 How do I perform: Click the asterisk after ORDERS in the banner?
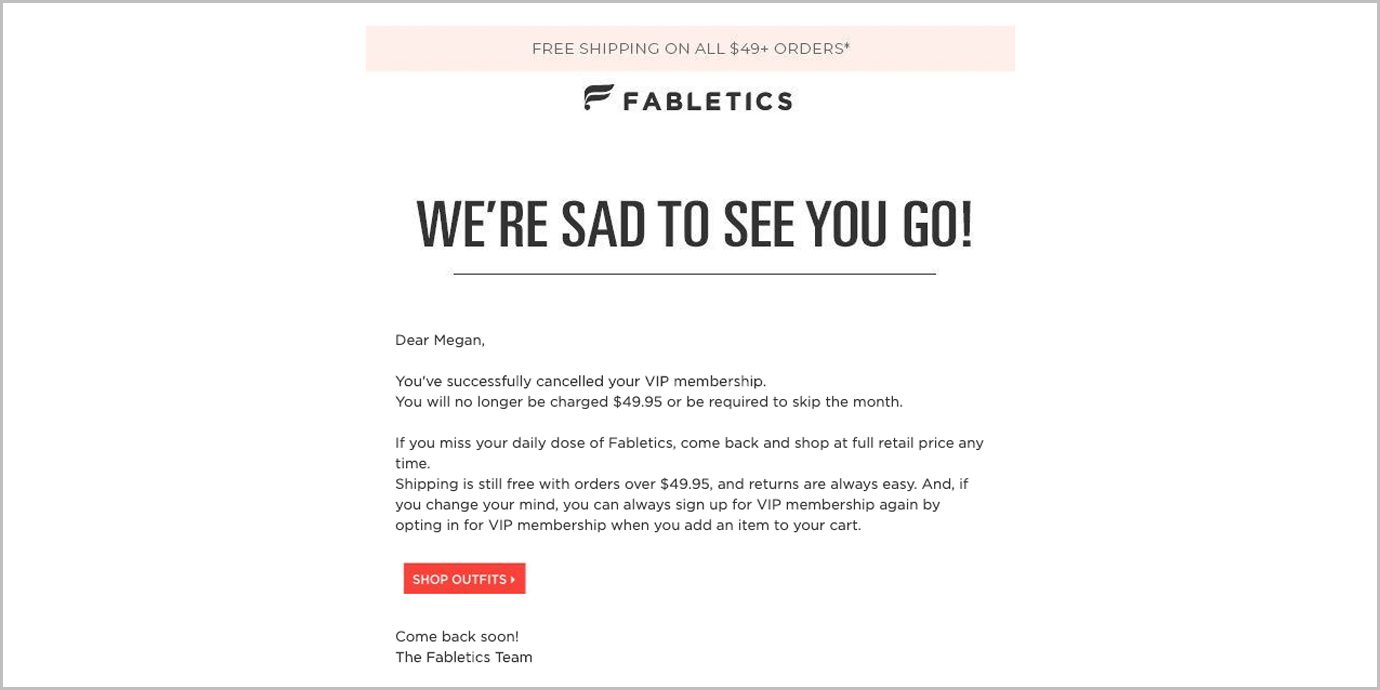point(847,45)
